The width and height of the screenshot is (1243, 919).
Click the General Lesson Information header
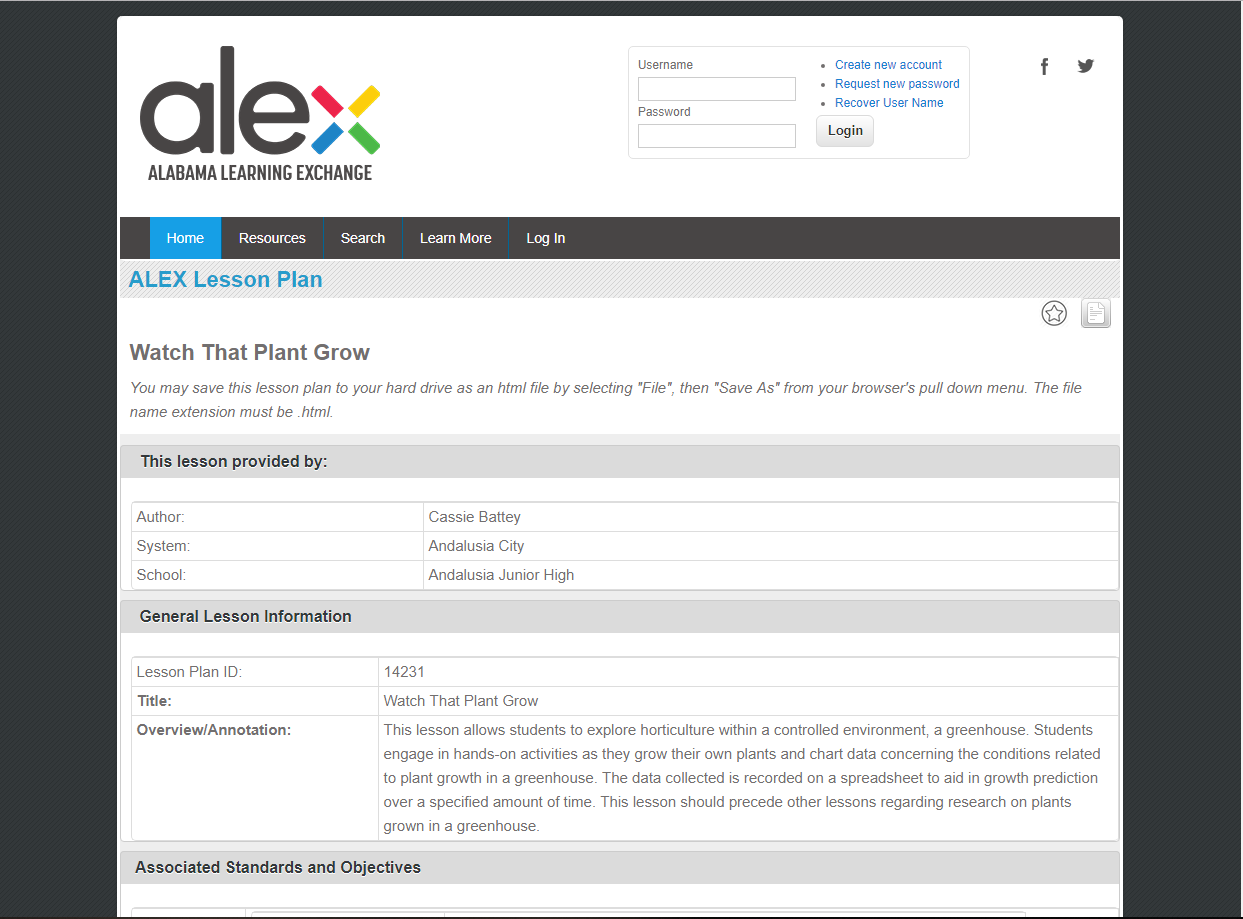245,616
